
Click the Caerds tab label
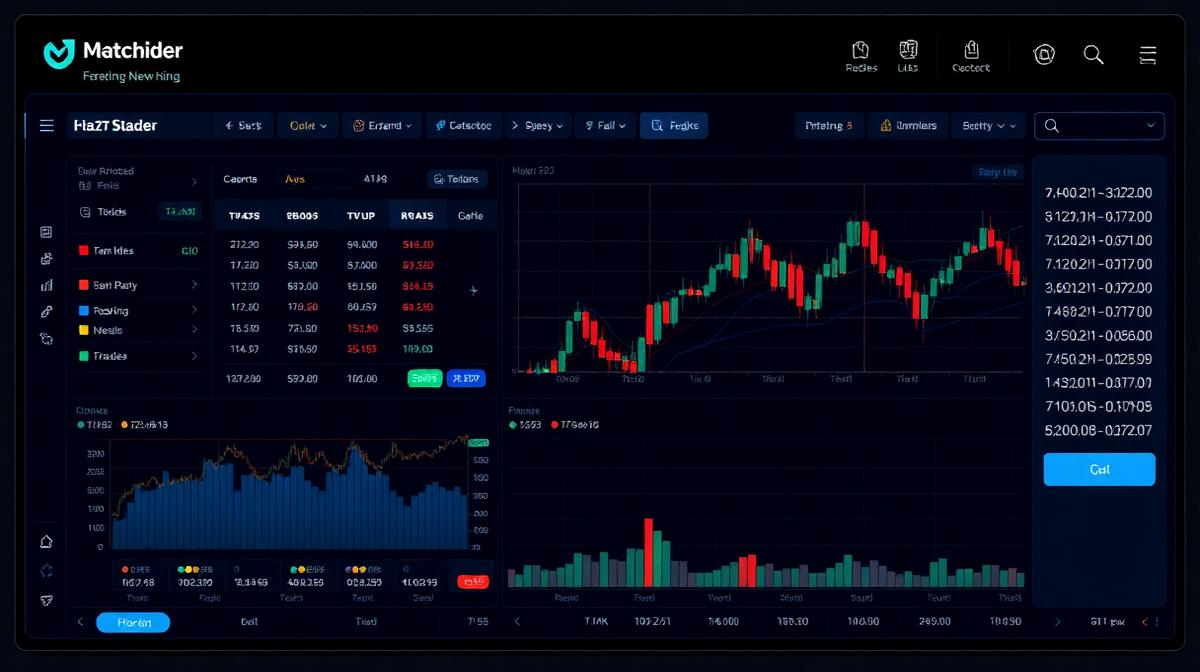[x=240, y=180]
